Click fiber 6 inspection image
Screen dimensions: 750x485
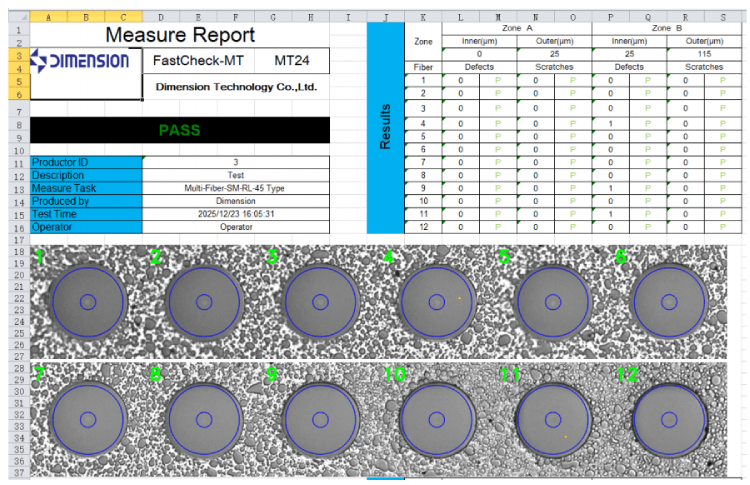point(668,301)
